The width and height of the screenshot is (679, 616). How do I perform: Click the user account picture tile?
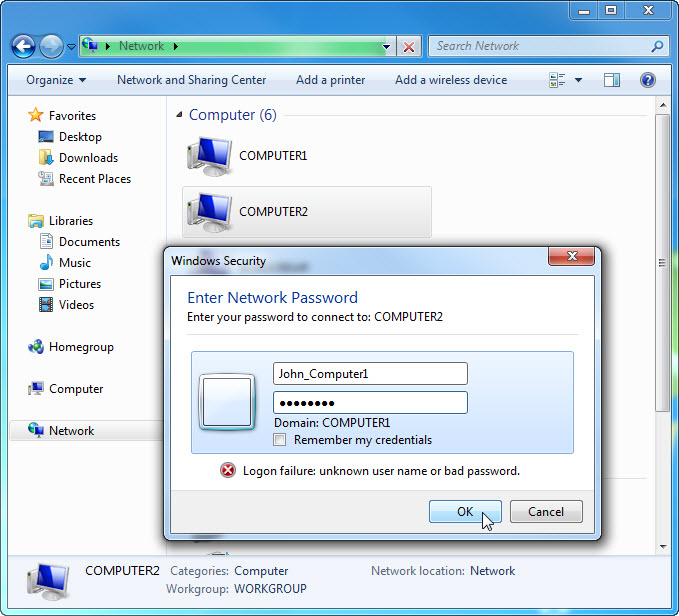pyautogui.click(x=227, y=402)
